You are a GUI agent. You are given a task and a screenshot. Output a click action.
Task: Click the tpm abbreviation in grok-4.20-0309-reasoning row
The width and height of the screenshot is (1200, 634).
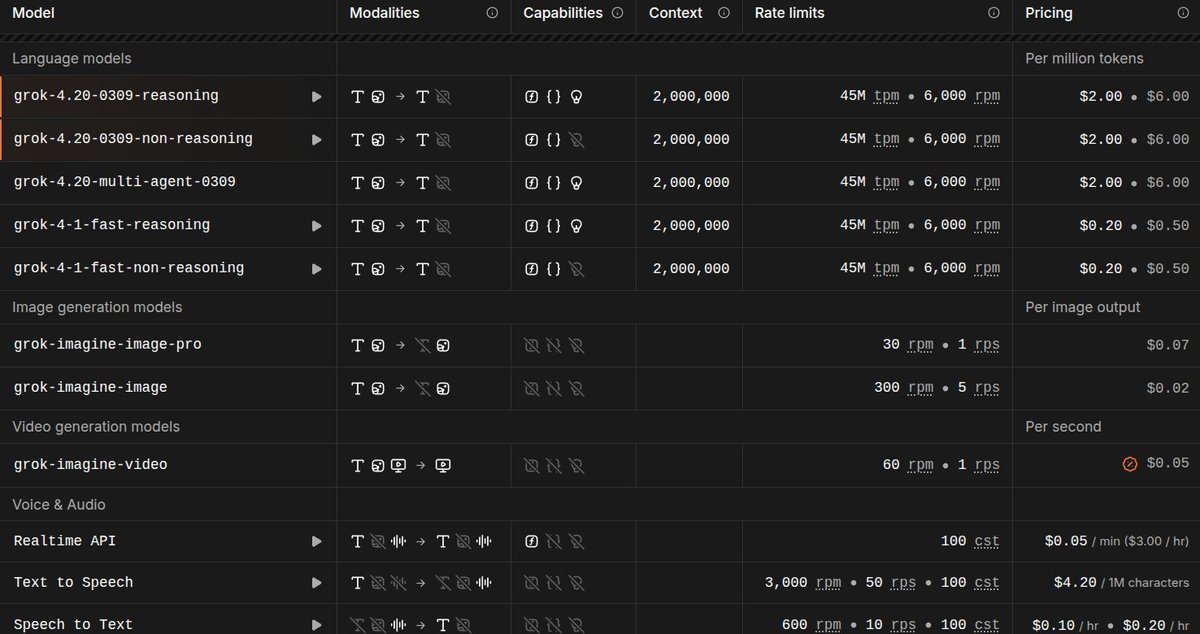tap(886, 97)
